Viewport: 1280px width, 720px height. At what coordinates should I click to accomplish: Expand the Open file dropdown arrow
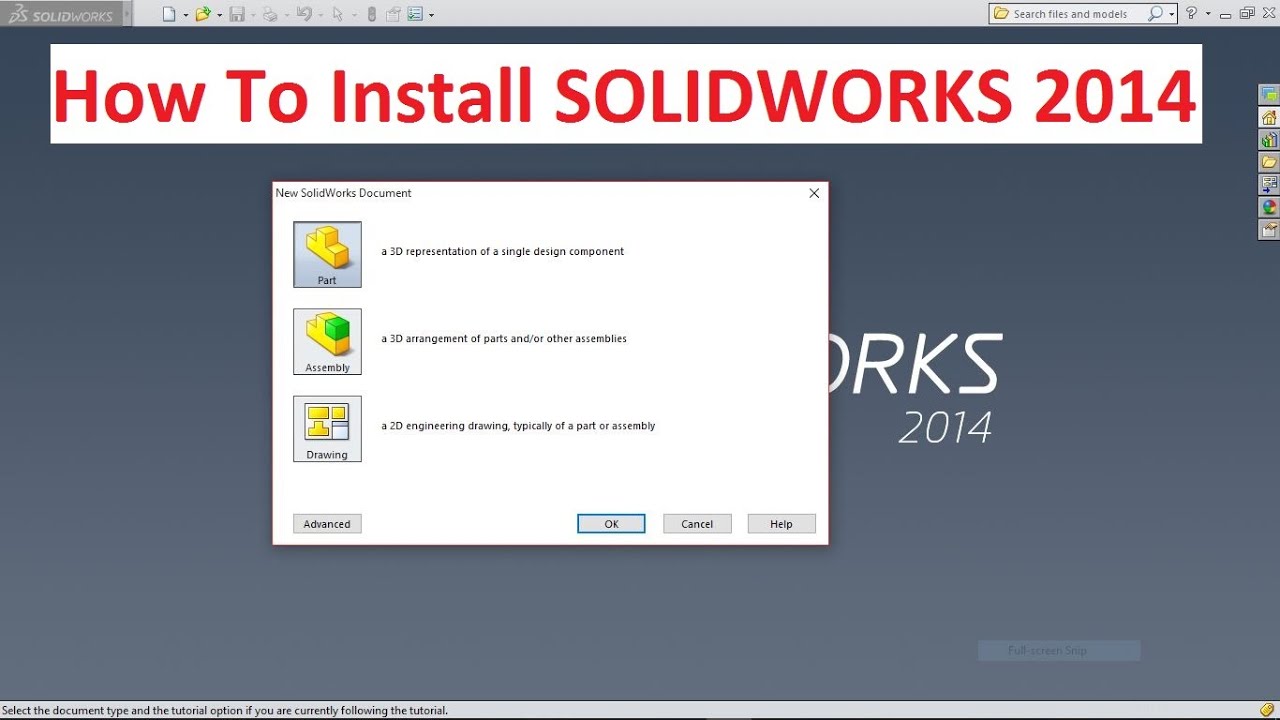219,15
